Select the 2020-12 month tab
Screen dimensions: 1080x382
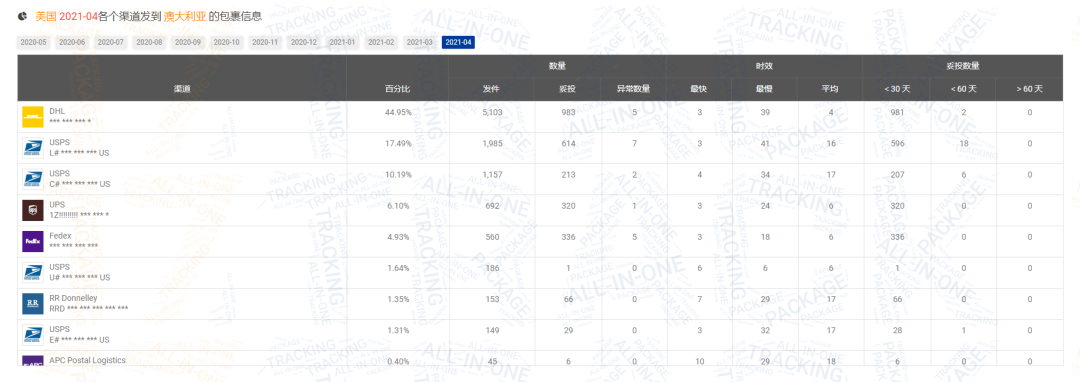pos(304,43)
